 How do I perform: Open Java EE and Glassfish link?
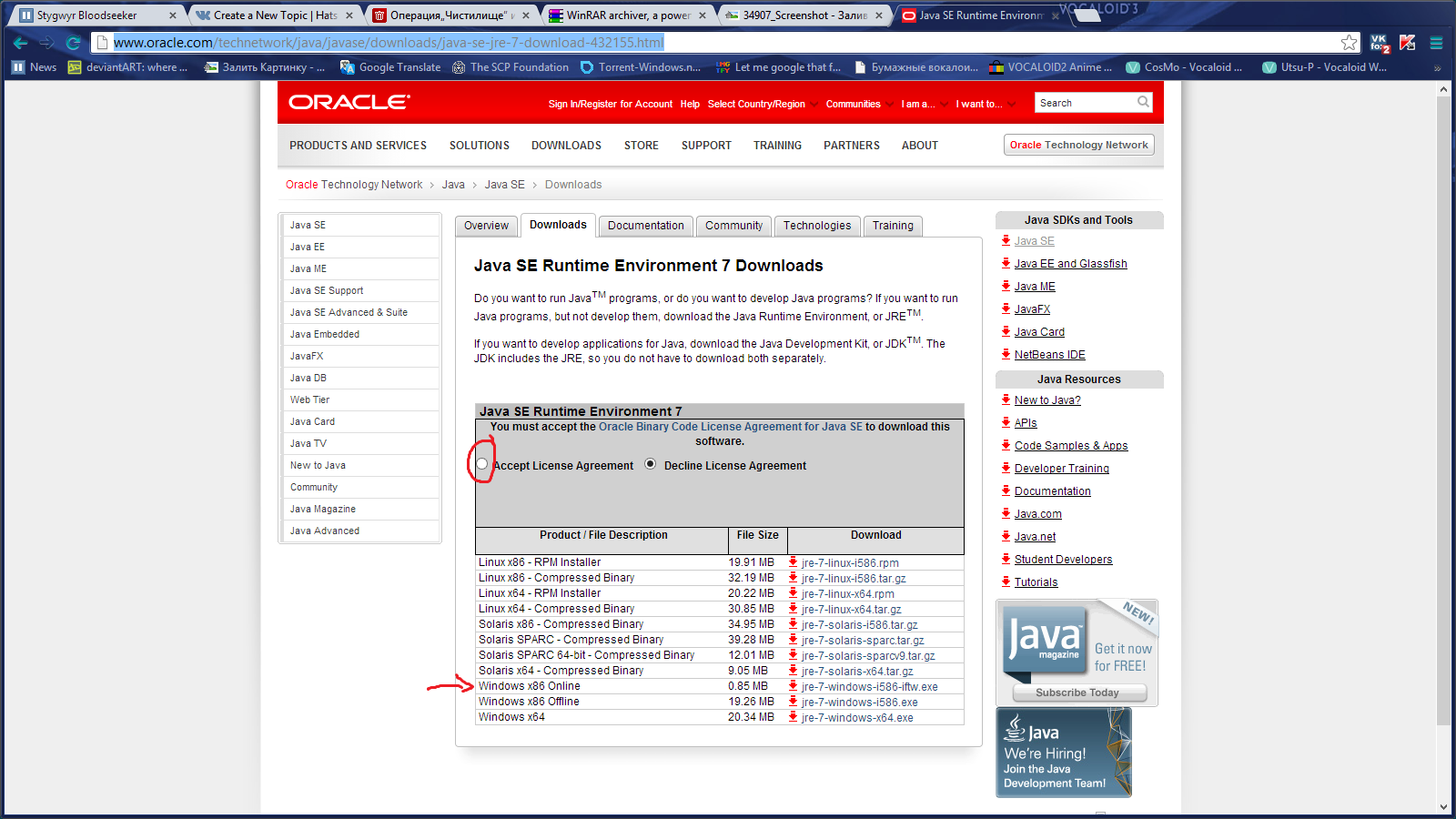[1070, 264]
